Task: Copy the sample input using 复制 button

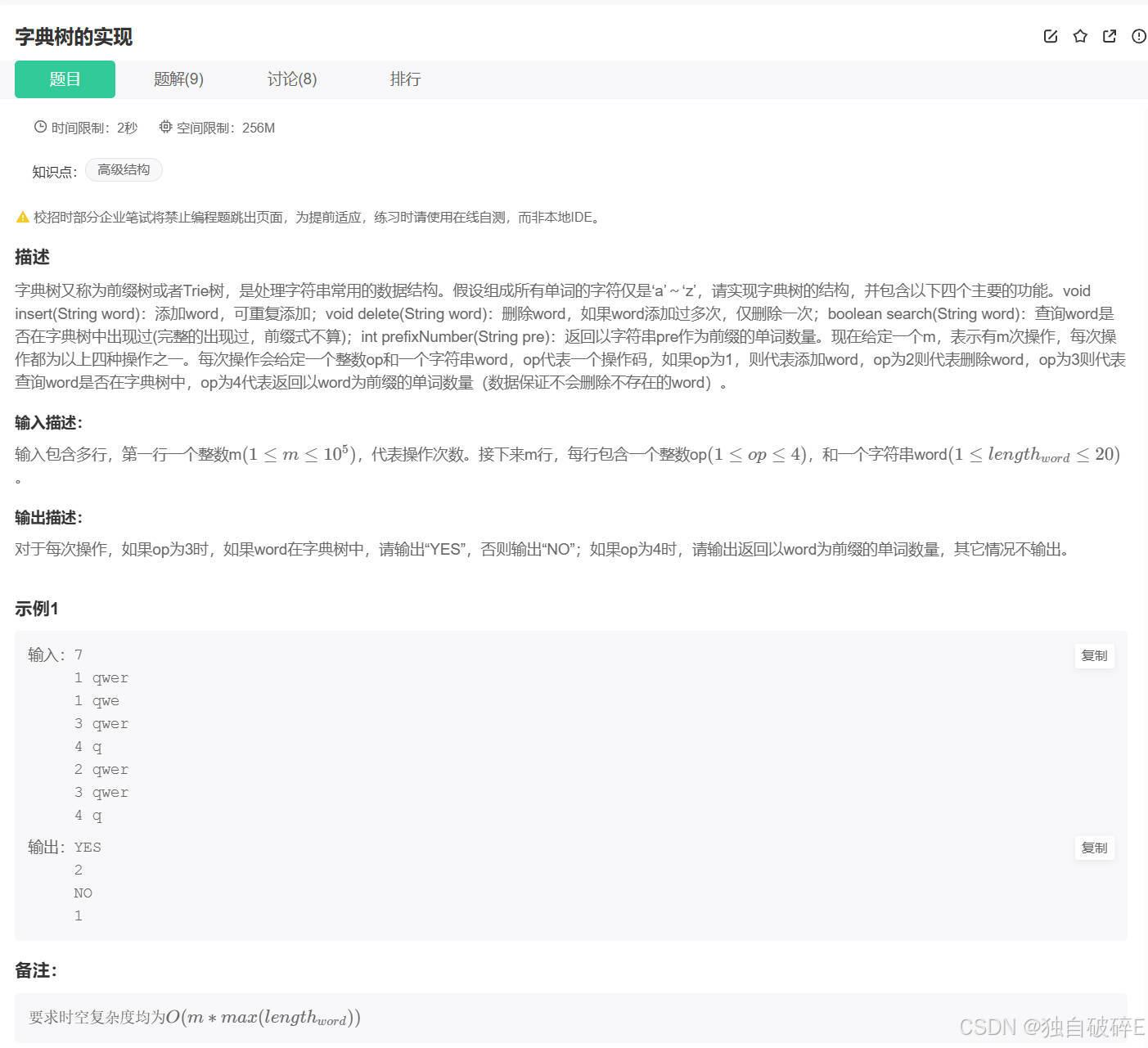Action: click(1094, 655)
